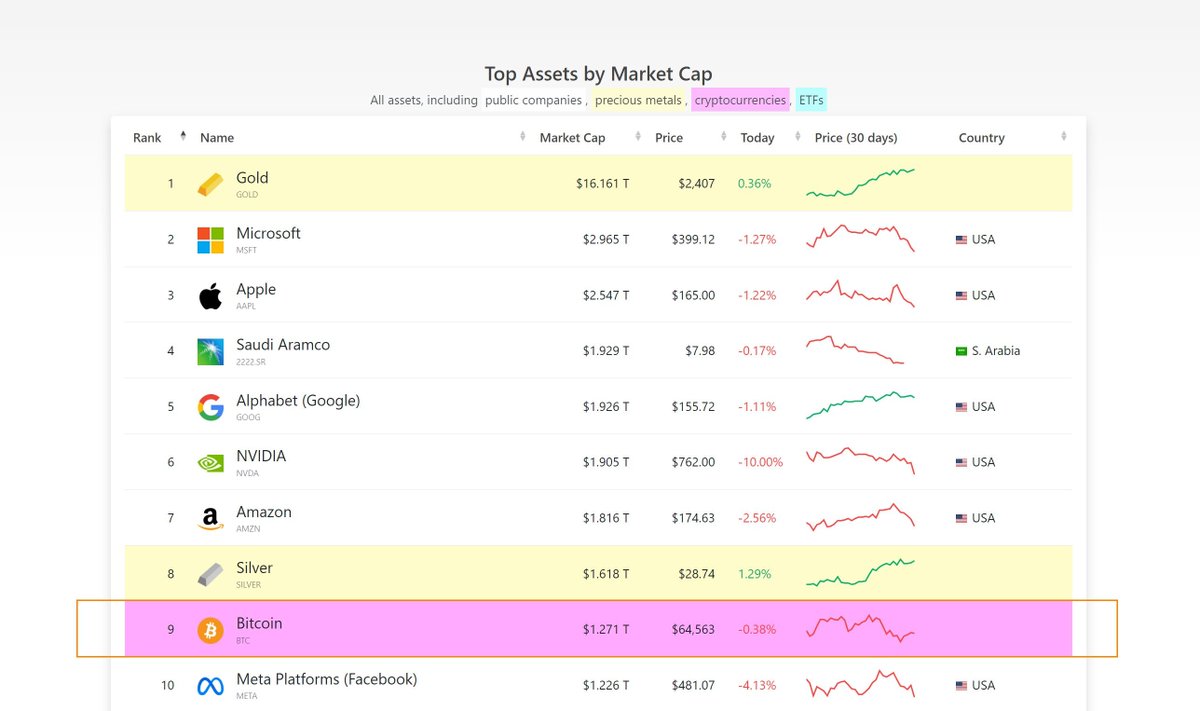The image size is (1200, 711).
Task: Click Alphabet's 30-day price chart
Action: point(860,405)
